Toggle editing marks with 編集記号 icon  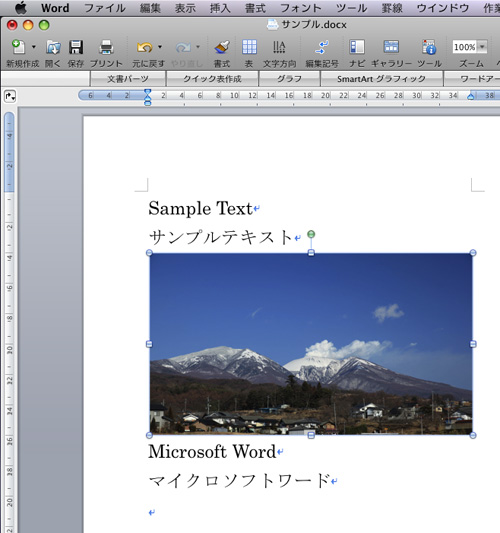(x=322, y=47)
